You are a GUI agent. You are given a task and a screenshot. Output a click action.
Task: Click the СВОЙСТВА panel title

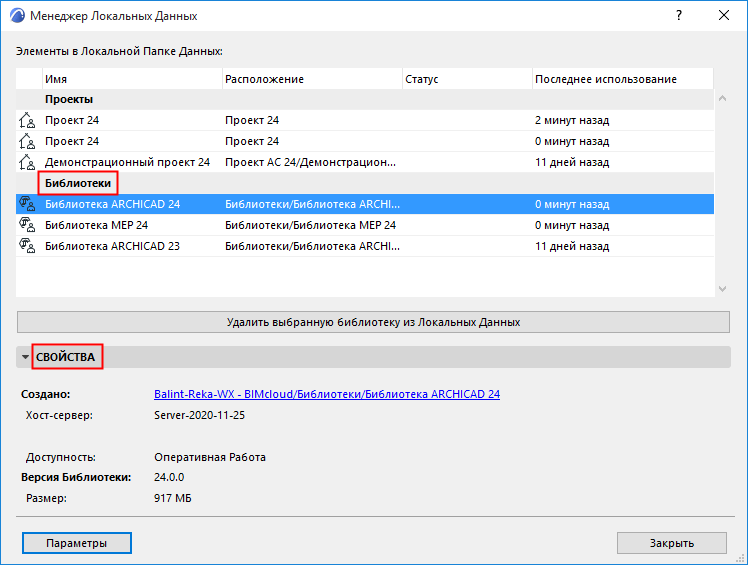[x=65, y=357]
